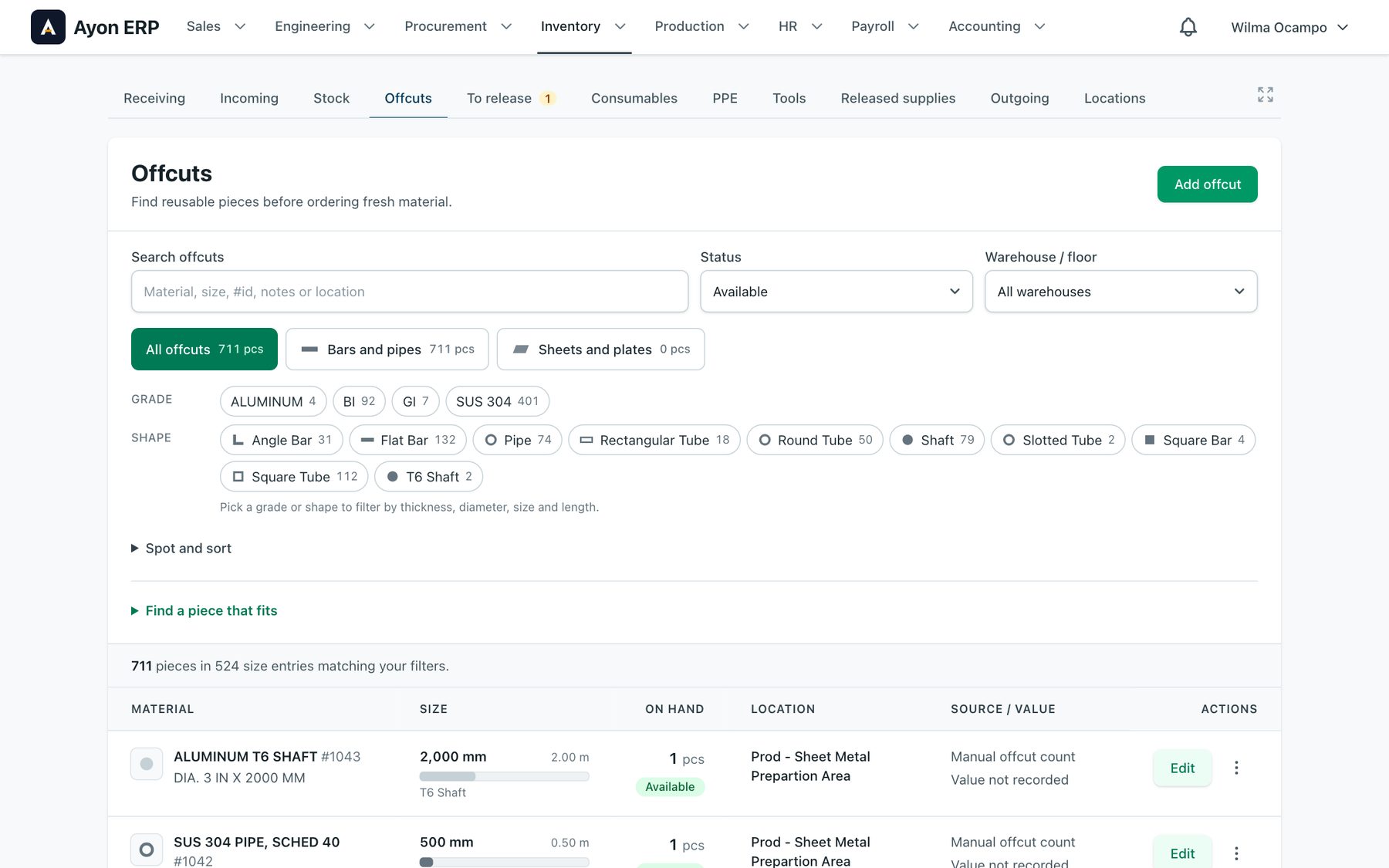Filter by Flat Bar shape
The height and width of the screenshot is (868, 1389).
(x=408, y=440)
